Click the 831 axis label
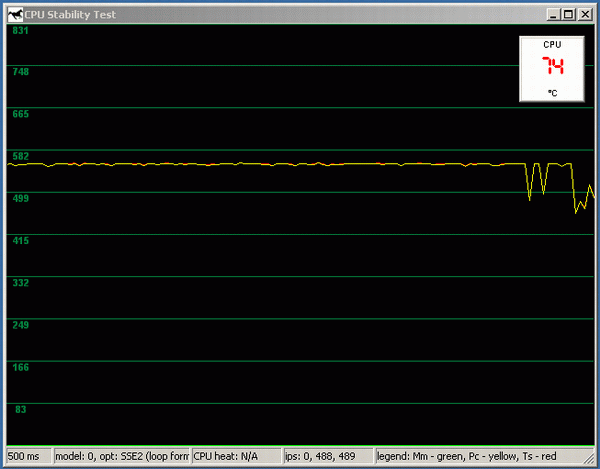 pyautogui.click(x=20, y=31)
